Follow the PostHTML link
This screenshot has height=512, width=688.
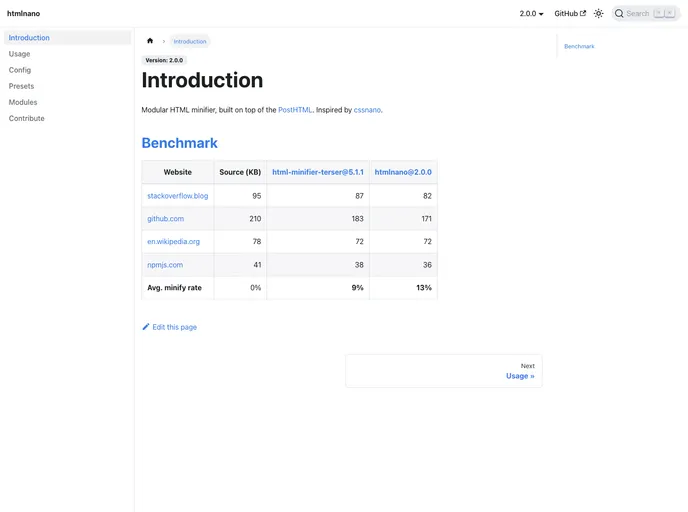coord(295,110)
